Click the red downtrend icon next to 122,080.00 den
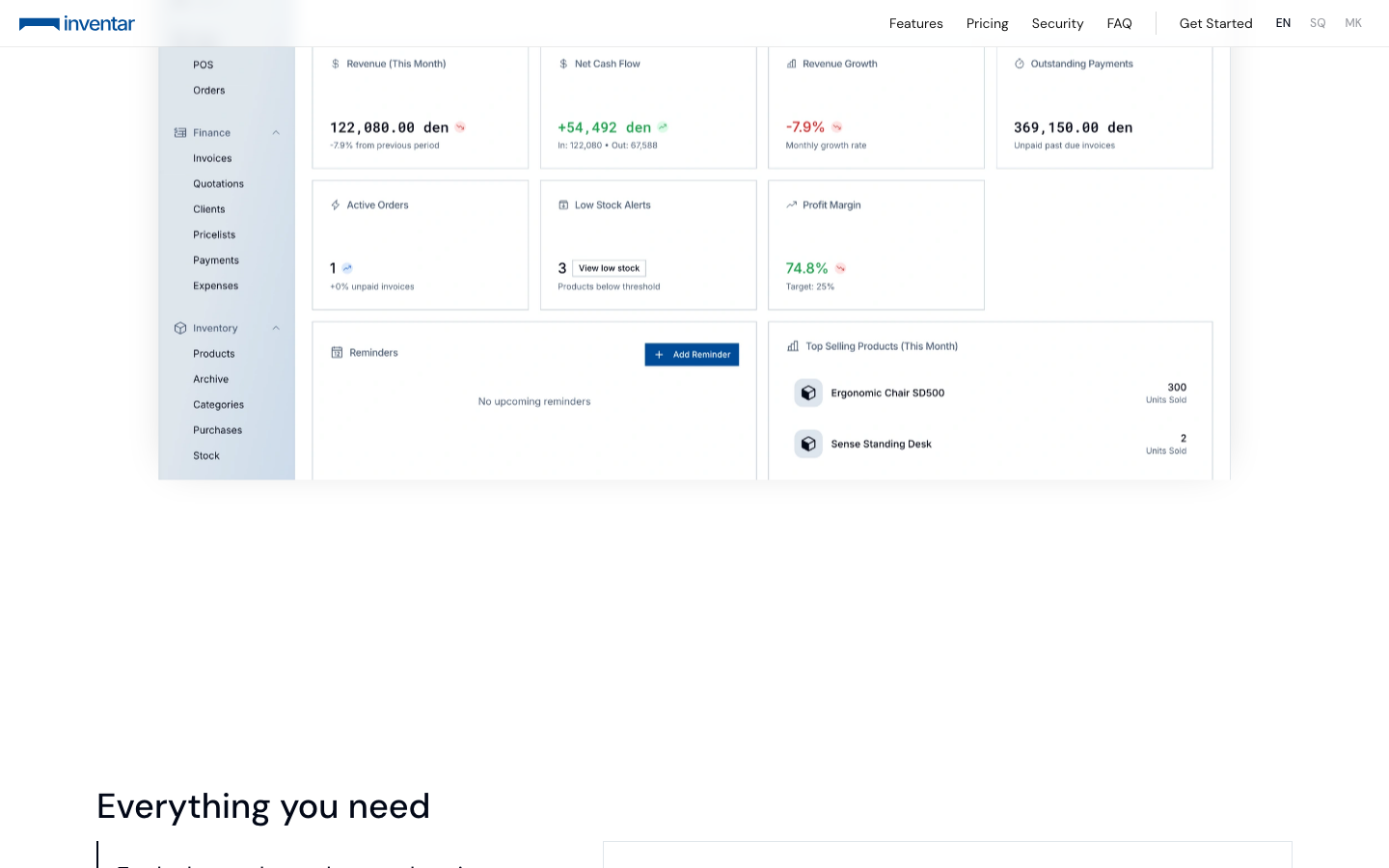Viewport: 1389px width, 868px height. pyautogui.click(x=460, y=127)
